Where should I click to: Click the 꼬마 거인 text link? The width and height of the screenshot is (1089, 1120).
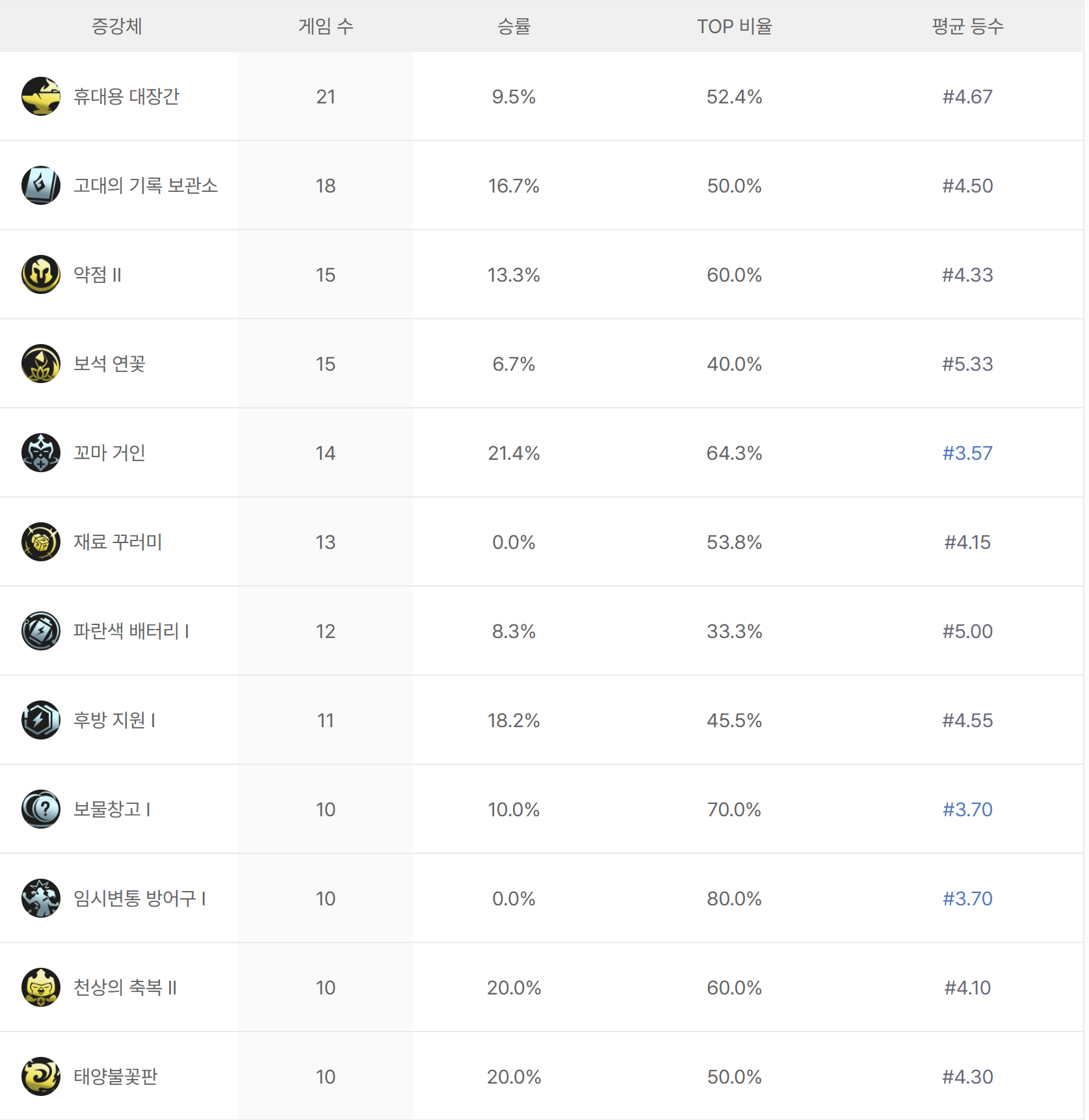[x=109, y=453]
